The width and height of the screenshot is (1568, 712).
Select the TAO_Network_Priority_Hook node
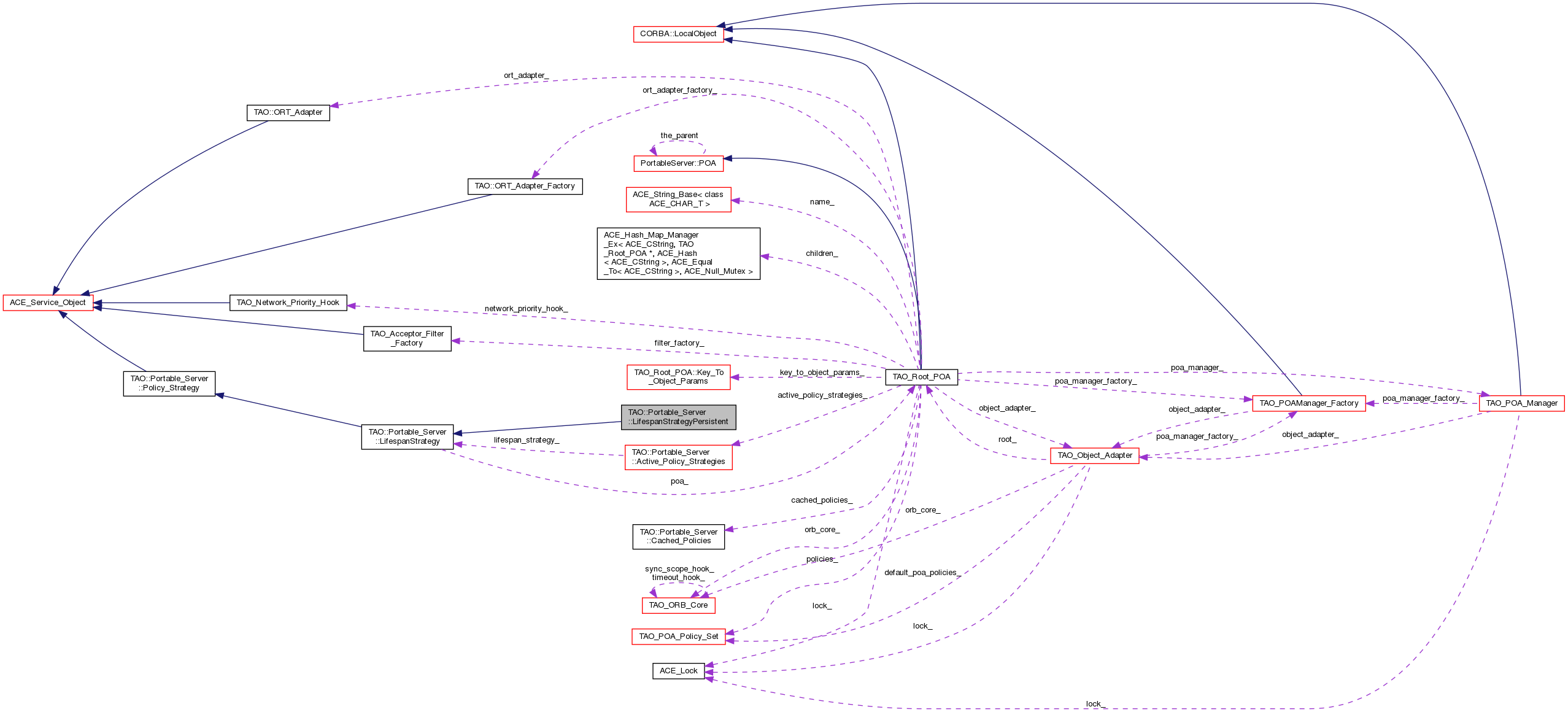coord(288,303)
